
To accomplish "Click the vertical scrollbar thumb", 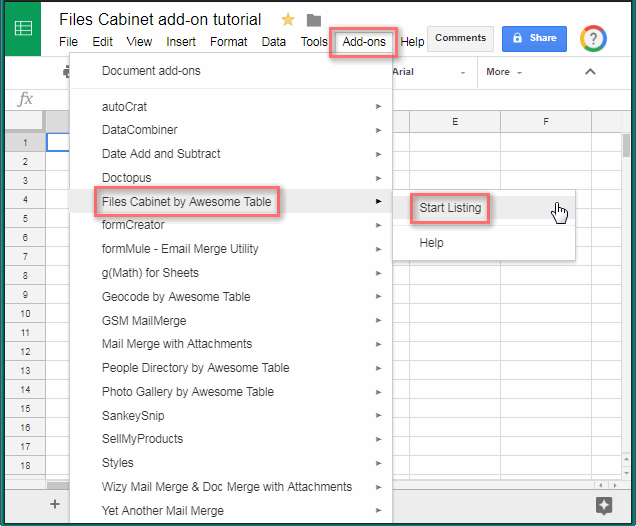I will [x=627, y=146].
